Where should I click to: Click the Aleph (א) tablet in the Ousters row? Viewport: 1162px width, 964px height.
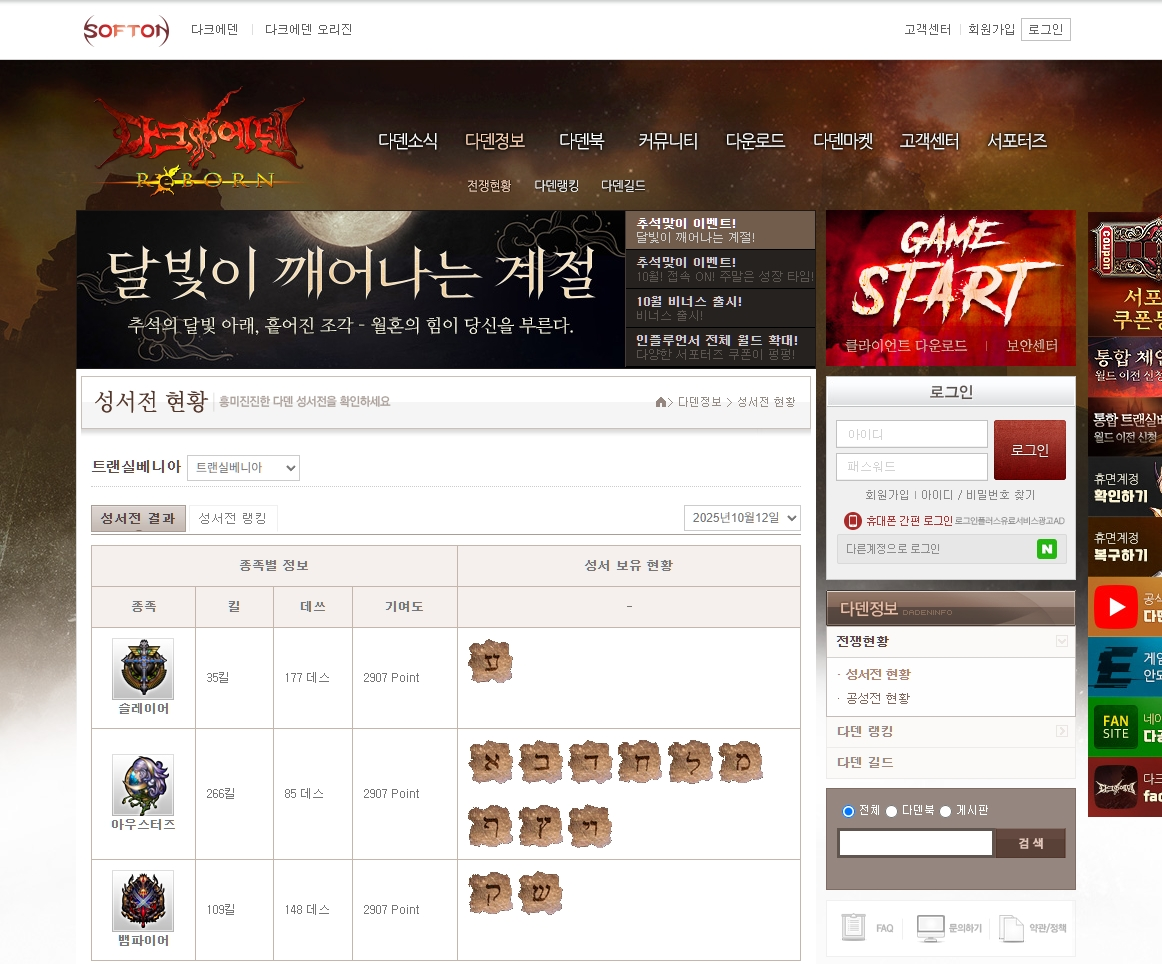491,762
